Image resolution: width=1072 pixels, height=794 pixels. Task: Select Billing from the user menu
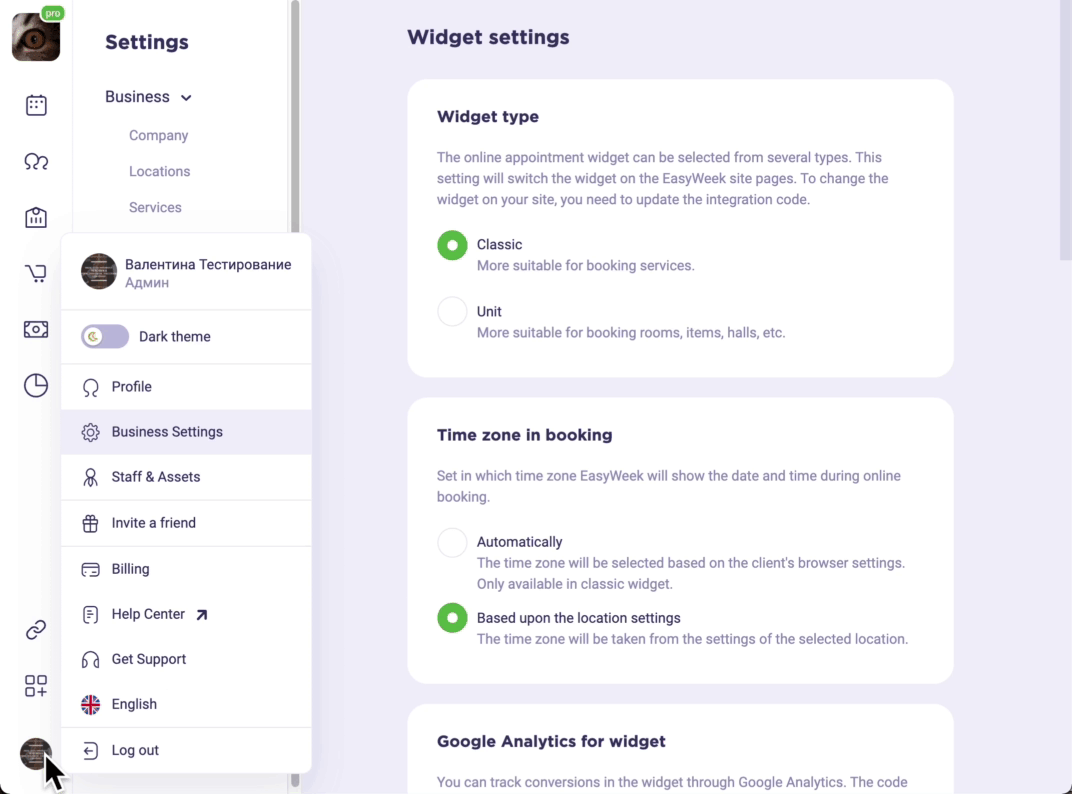[x=130, y=569]
